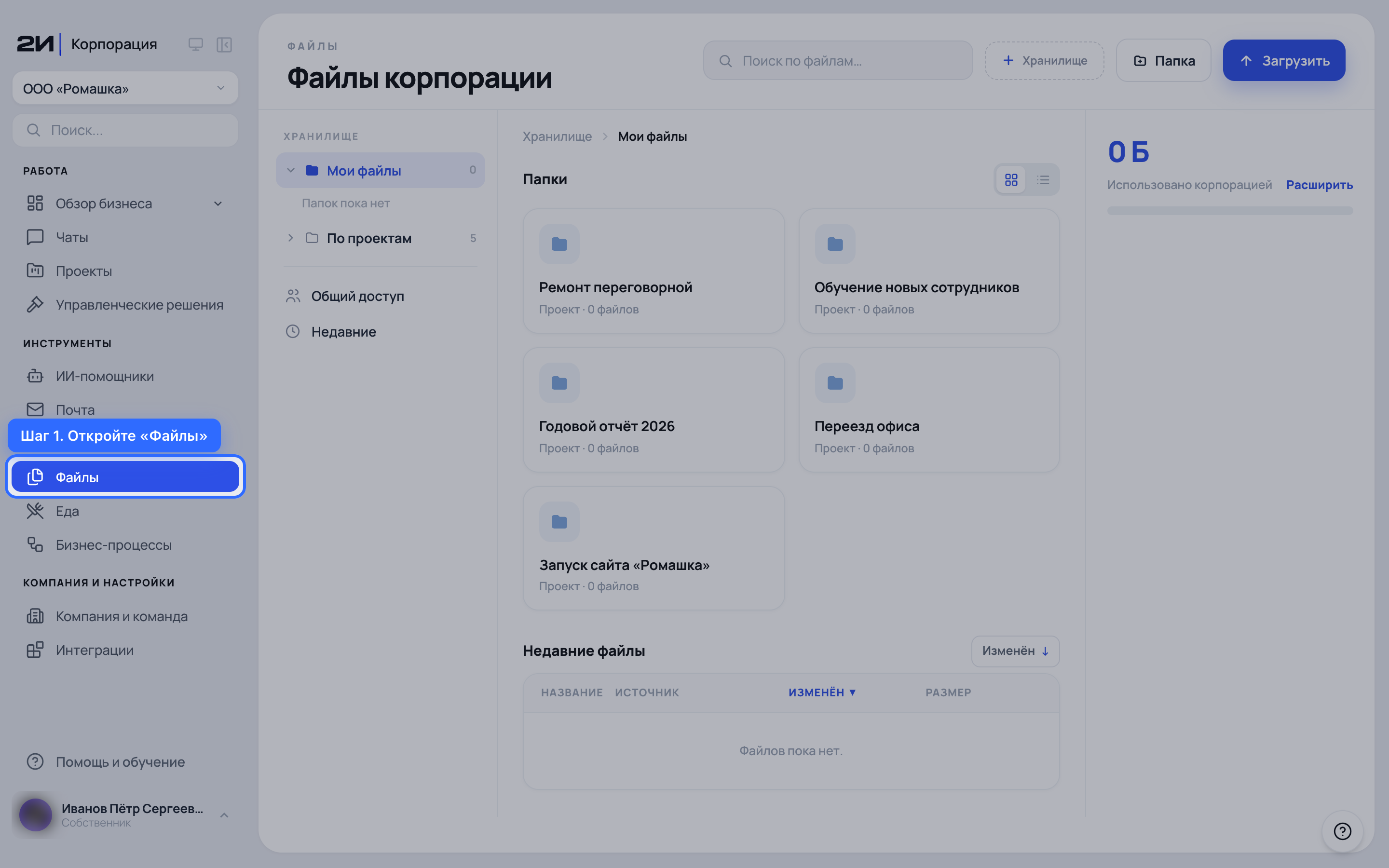Expand the Иванов Пётр user menu chevron

click(224, 815)
